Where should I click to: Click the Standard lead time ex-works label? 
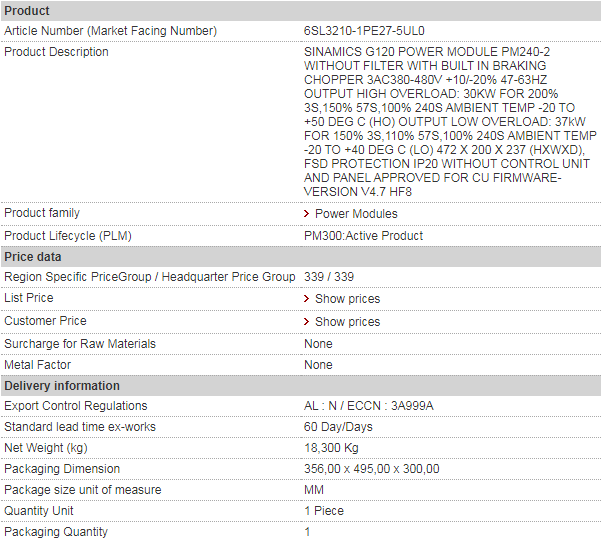pos(80,427)
